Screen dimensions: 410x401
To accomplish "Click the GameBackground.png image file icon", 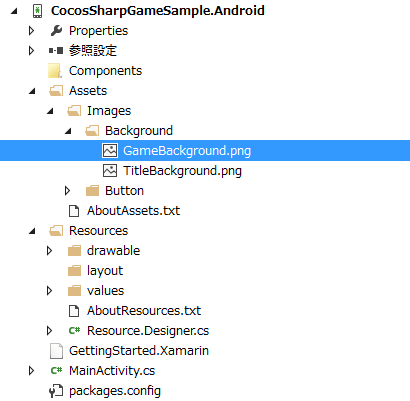I will 110,151.
